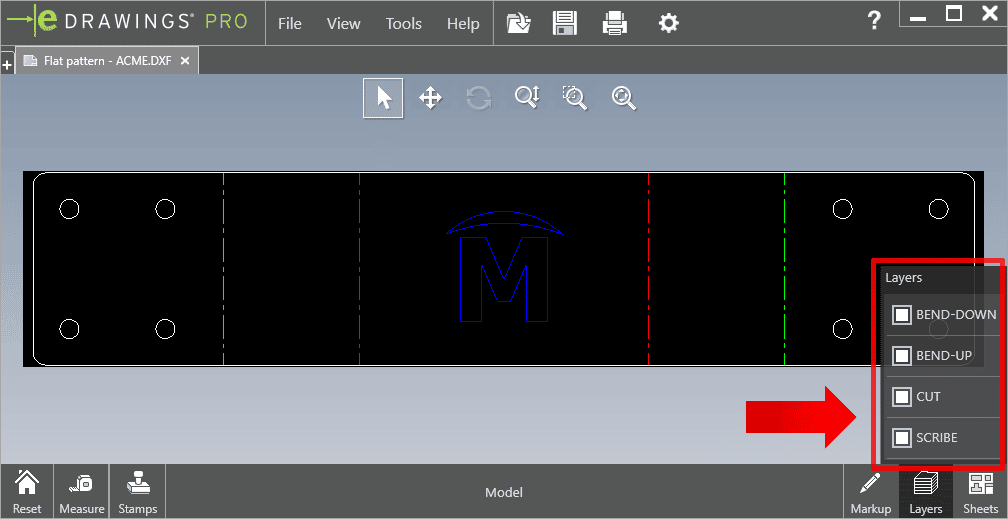Screen dimensions: 1008x519
Task: Maximize the eDrawings window
Action: (954, 14)
